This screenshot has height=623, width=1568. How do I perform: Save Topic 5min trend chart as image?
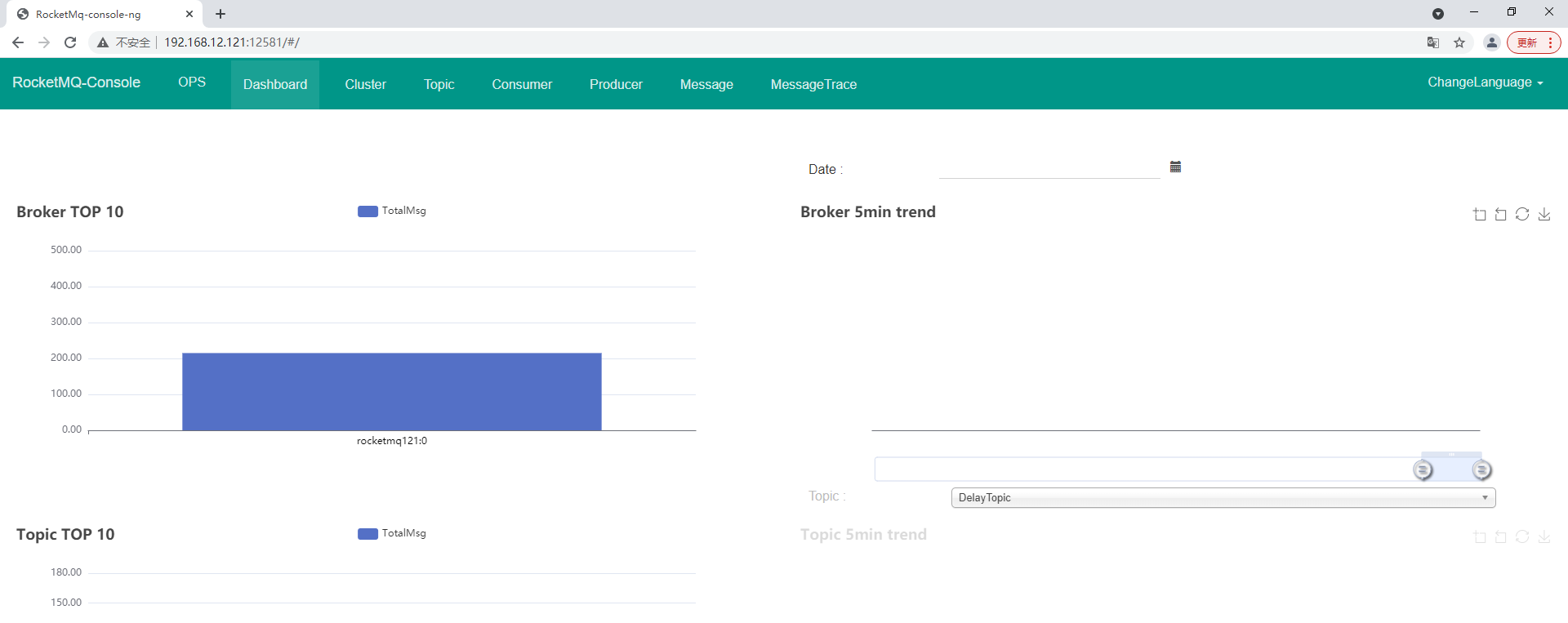[1544, 536]
